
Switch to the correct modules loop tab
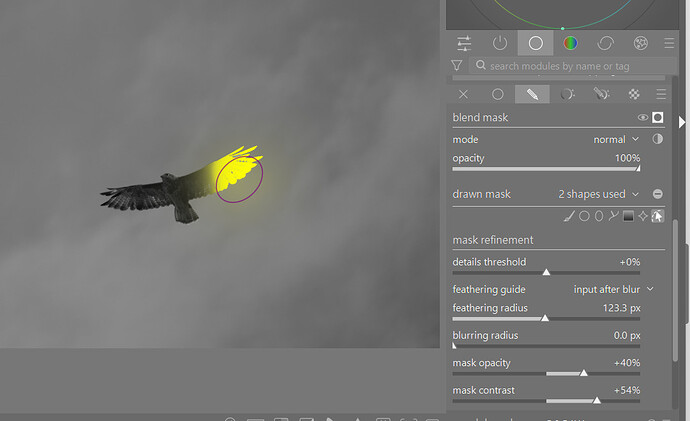click(x=606, y=43)
